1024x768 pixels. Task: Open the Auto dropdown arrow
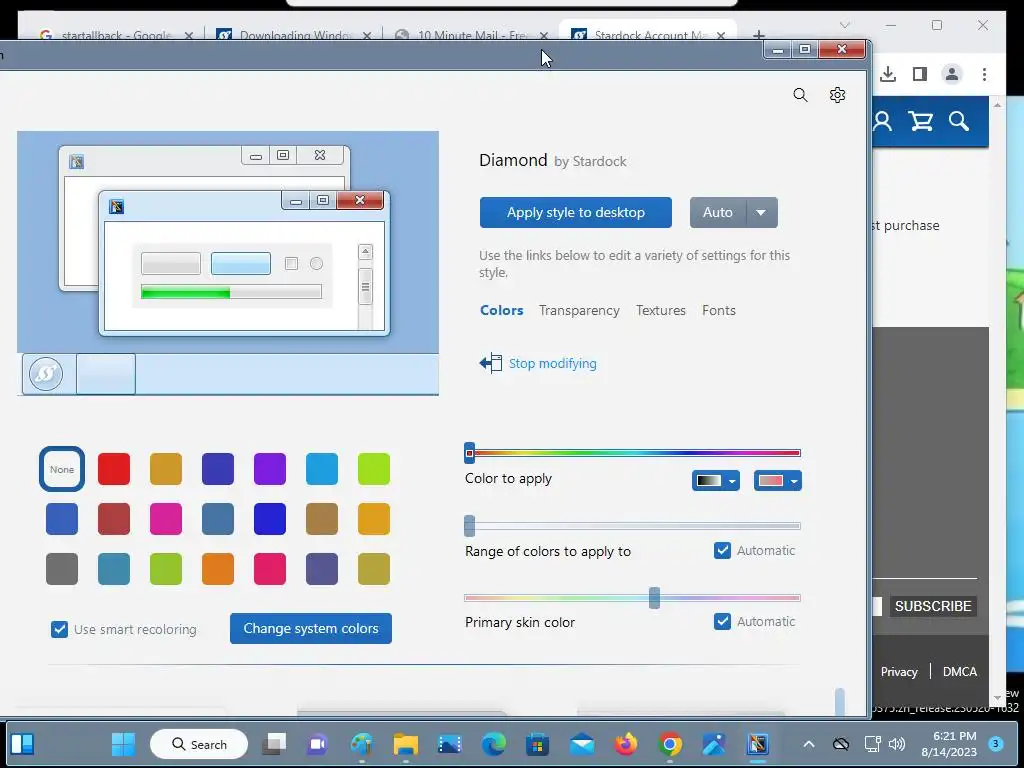click(x=760, y=212)
